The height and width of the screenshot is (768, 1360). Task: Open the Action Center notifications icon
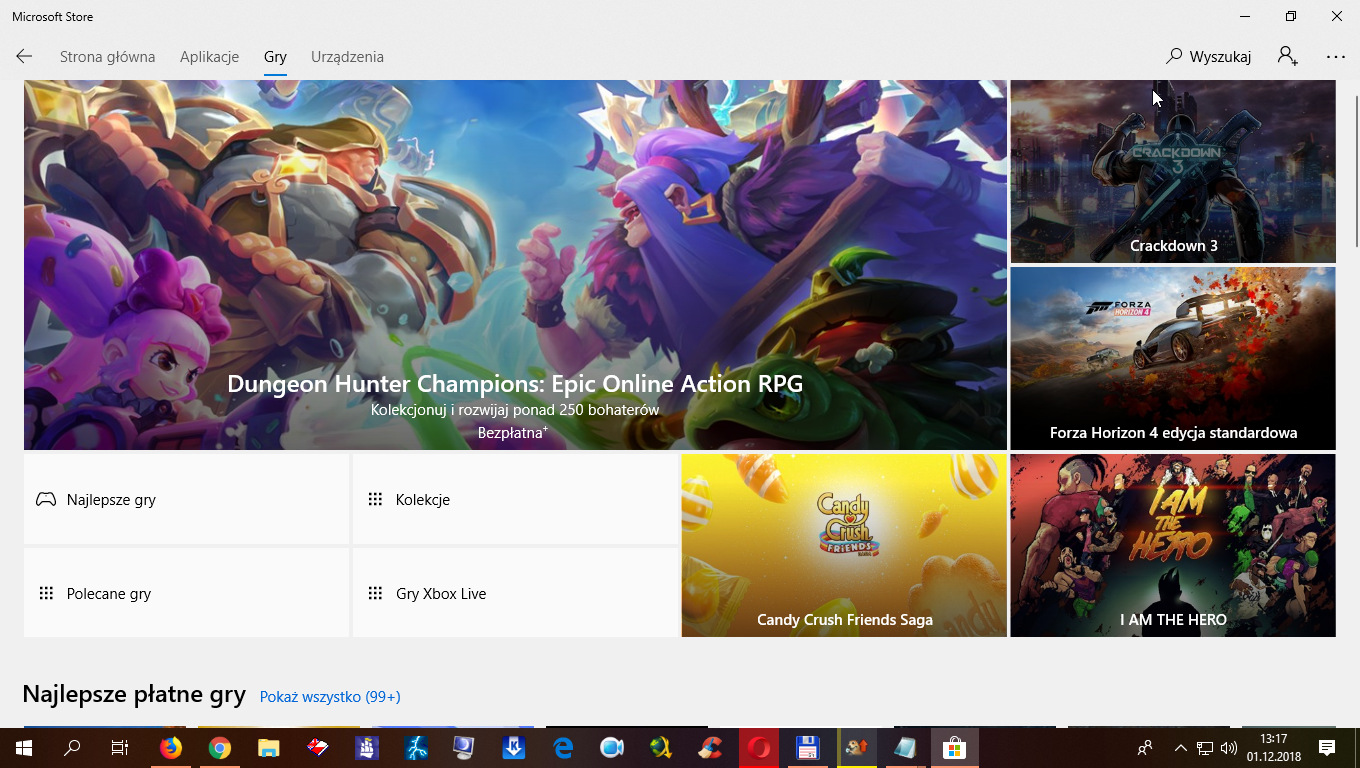pos(1327,747)
